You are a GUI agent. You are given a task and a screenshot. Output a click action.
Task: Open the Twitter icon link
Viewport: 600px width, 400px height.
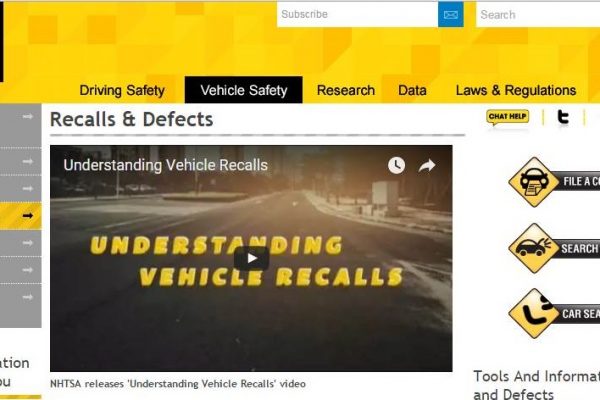(563, 117)
